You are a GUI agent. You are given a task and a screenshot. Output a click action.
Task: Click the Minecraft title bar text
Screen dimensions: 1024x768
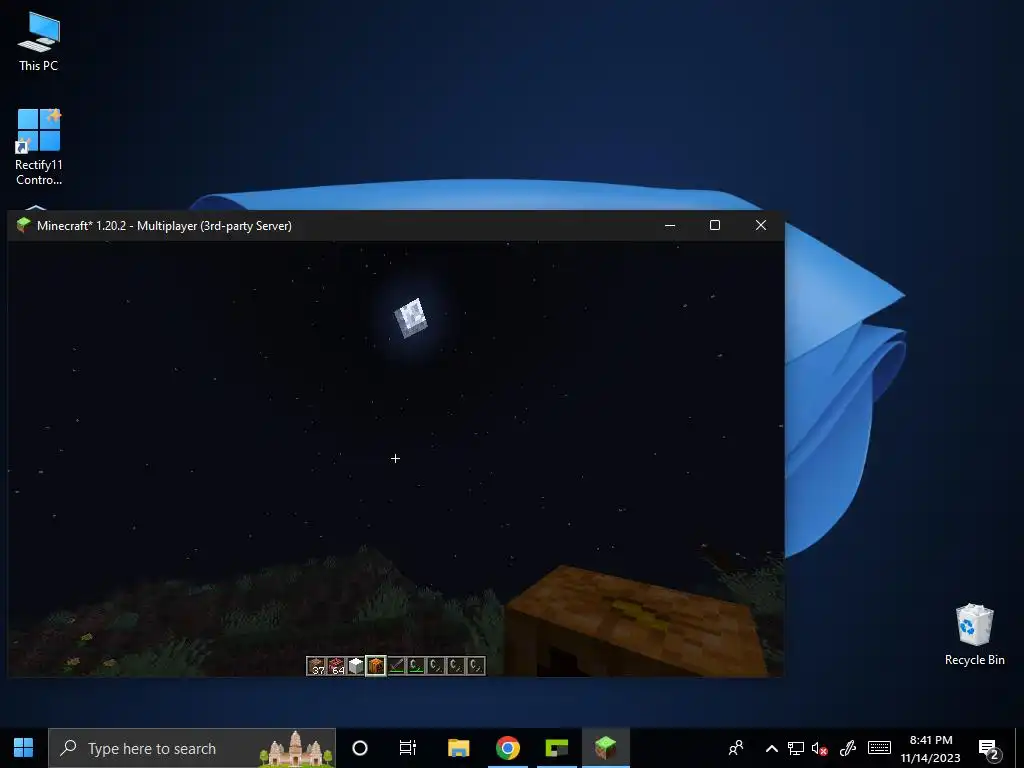pos(164,226)
